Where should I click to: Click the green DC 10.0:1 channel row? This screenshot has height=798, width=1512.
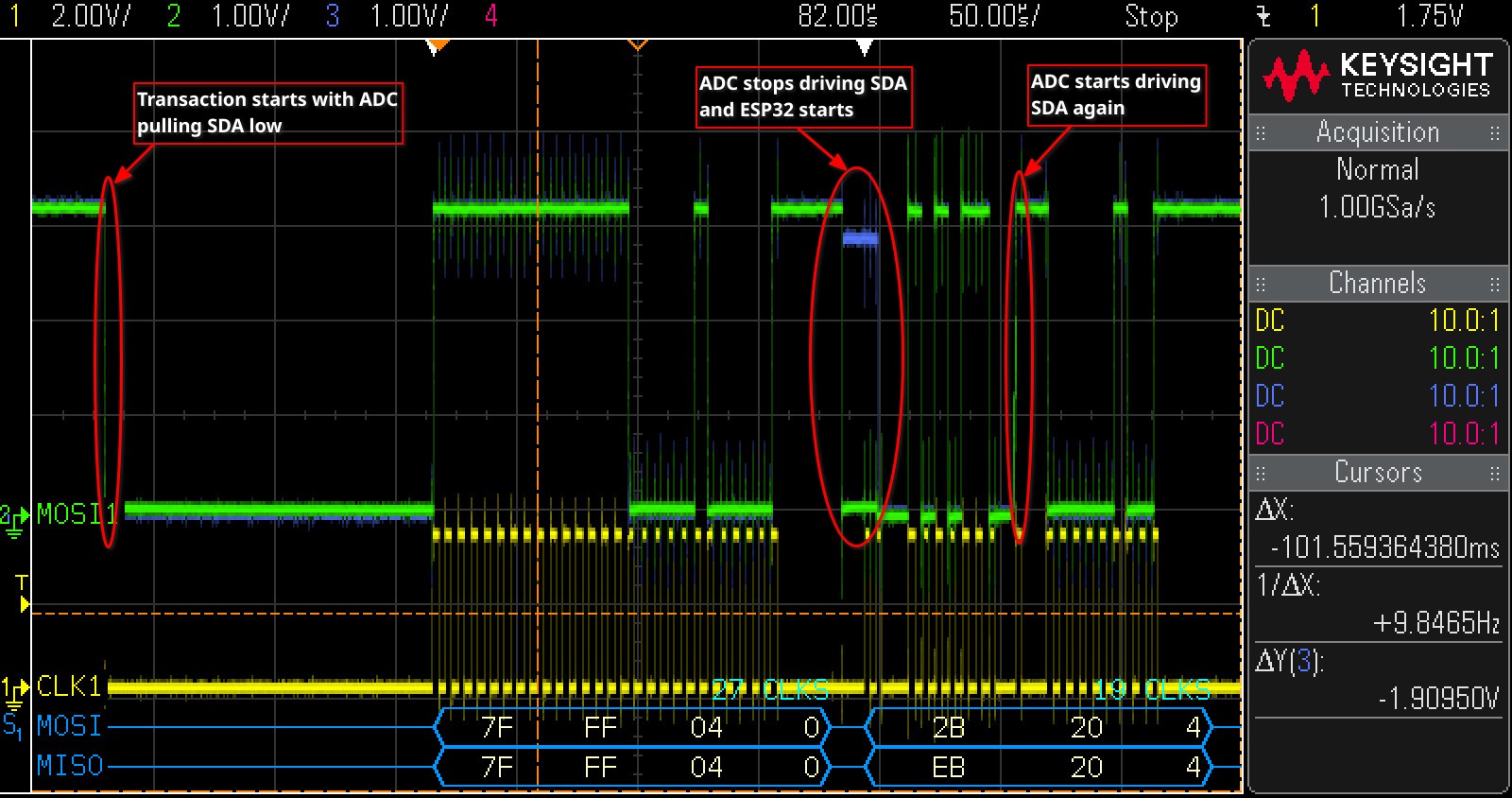(1378, 358)
